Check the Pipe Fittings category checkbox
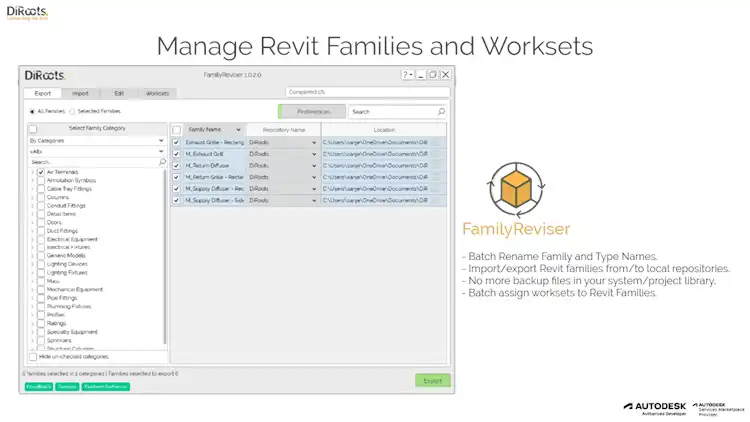 tap(41, 298)
